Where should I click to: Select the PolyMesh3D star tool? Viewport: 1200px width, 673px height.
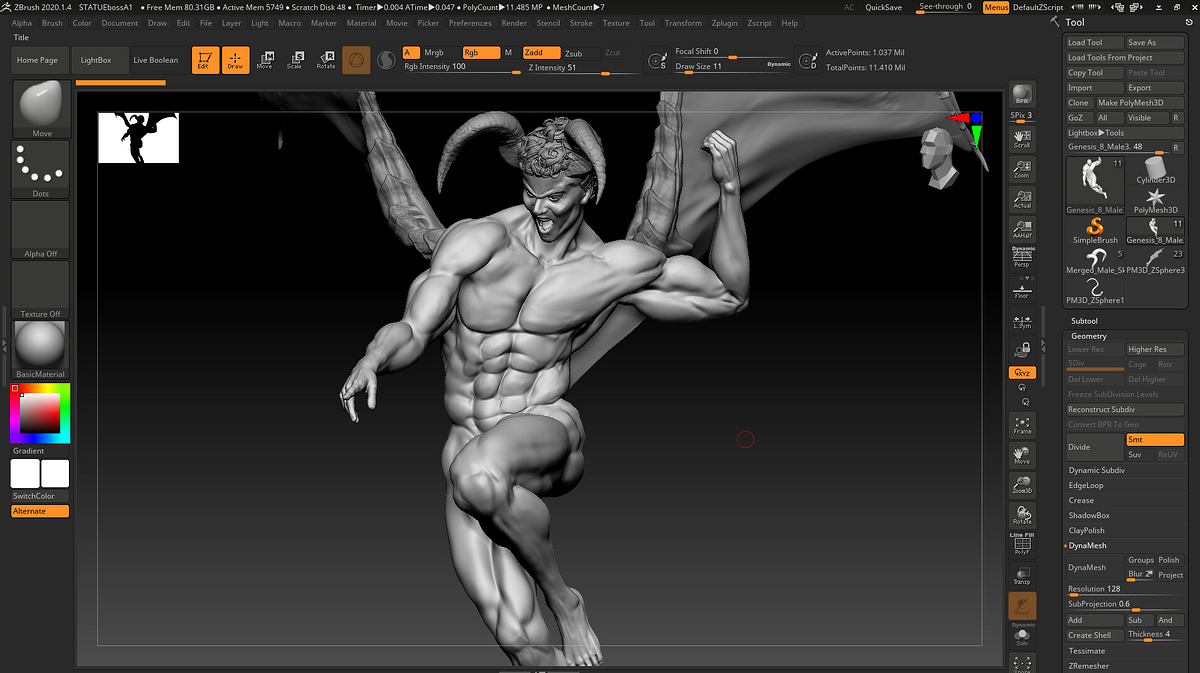[1156, 200]
